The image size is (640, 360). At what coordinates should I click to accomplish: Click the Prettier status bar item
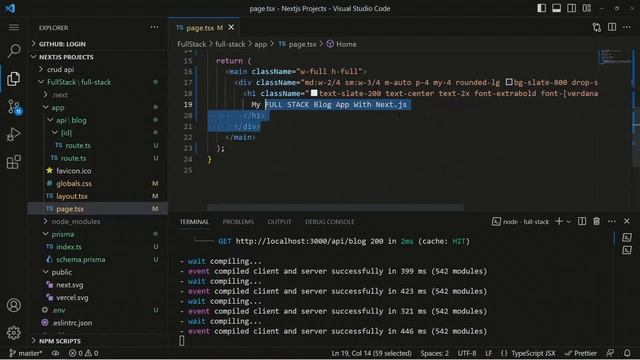pyautogui.click(x=580, y=353)
